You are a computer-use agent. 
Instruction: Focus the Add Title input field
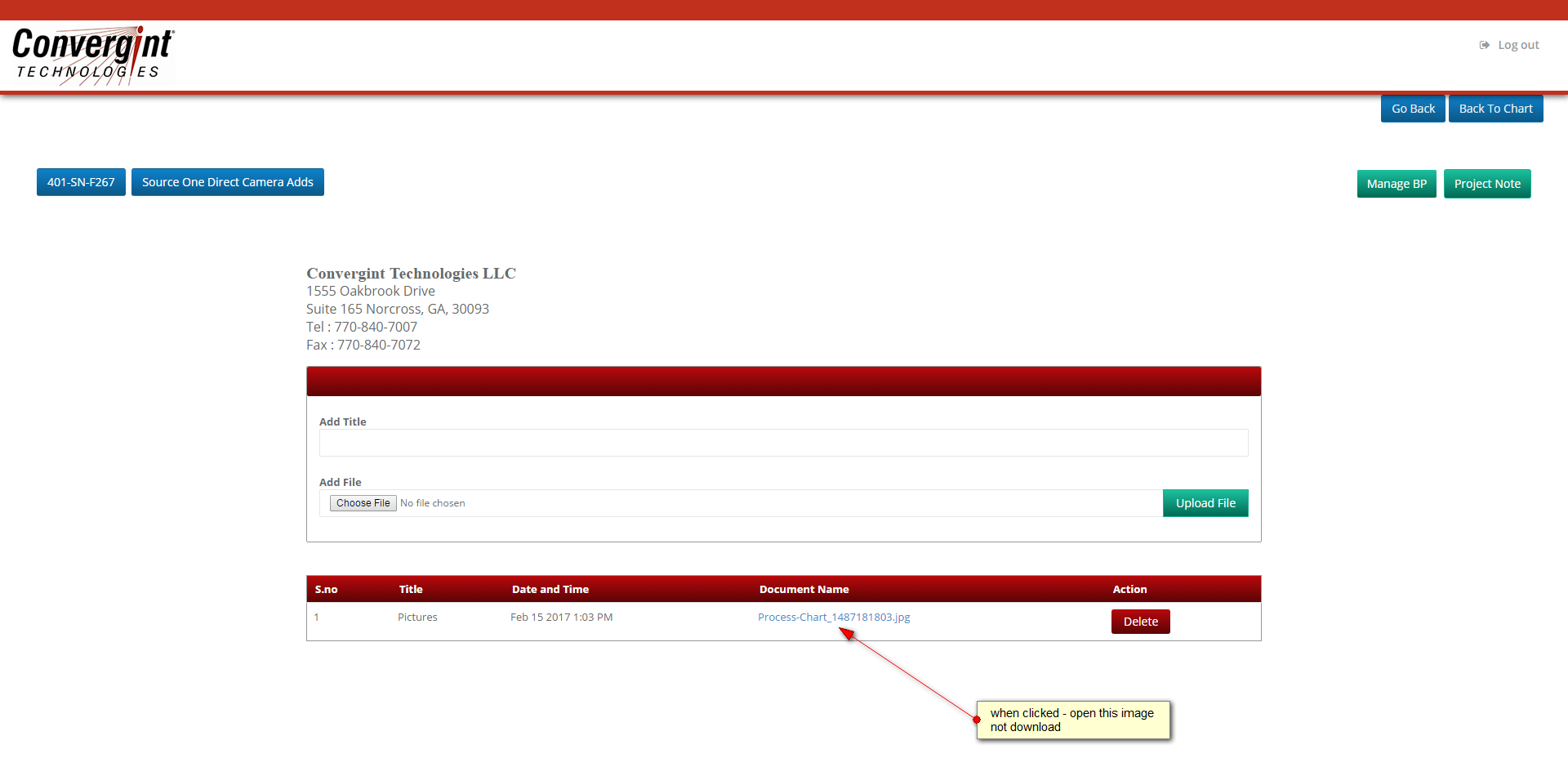(783, 443)
